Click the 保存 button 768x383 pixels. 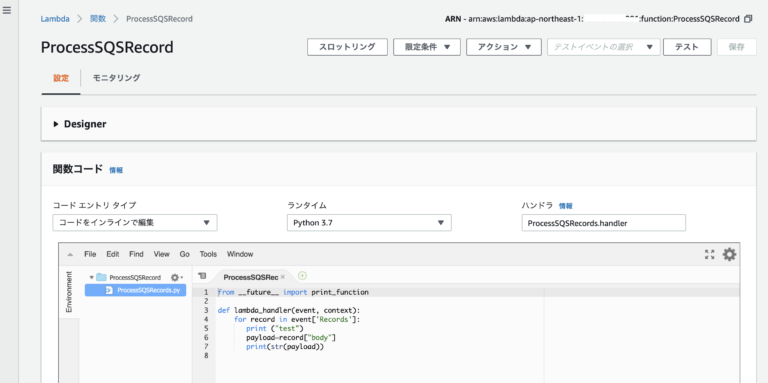tap(737, 47)
